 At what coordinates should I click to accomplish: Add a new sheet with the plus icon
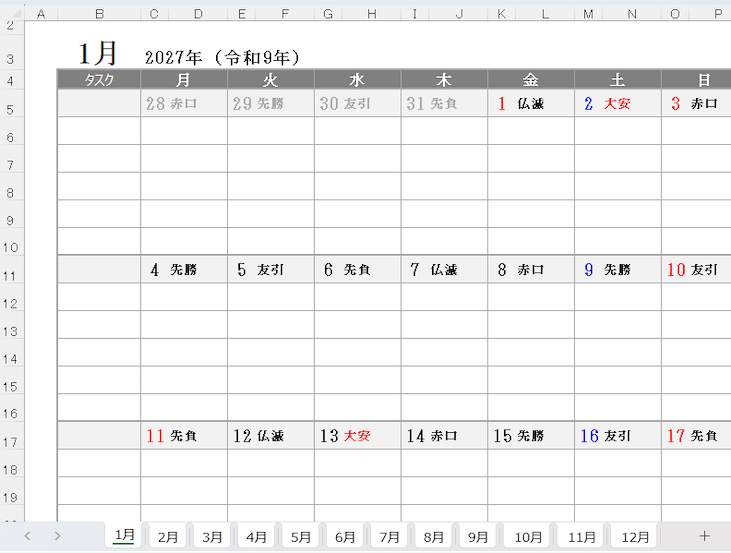pos(704,536)
